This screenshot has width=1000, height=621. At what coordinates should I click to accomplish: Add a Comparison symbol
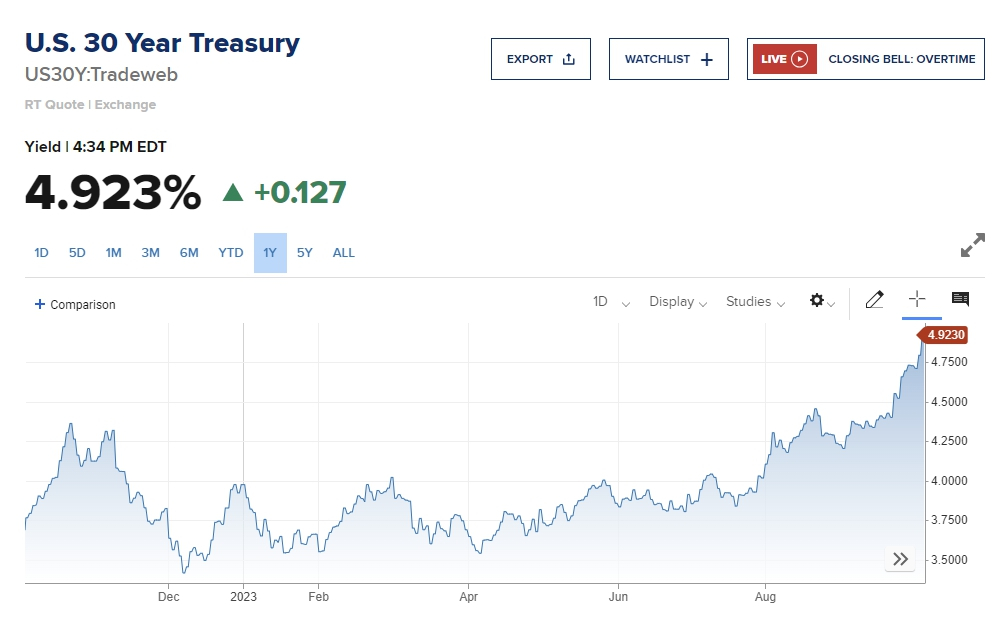coord(75,304)
